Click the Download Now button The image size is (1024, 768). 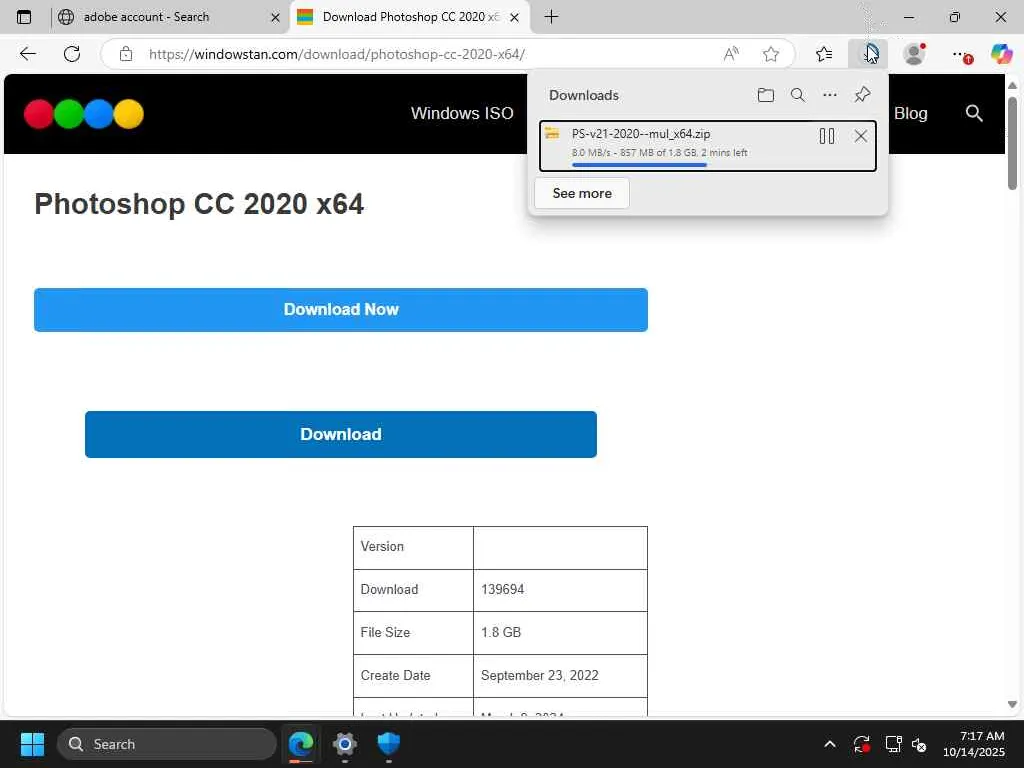(341, 310)
